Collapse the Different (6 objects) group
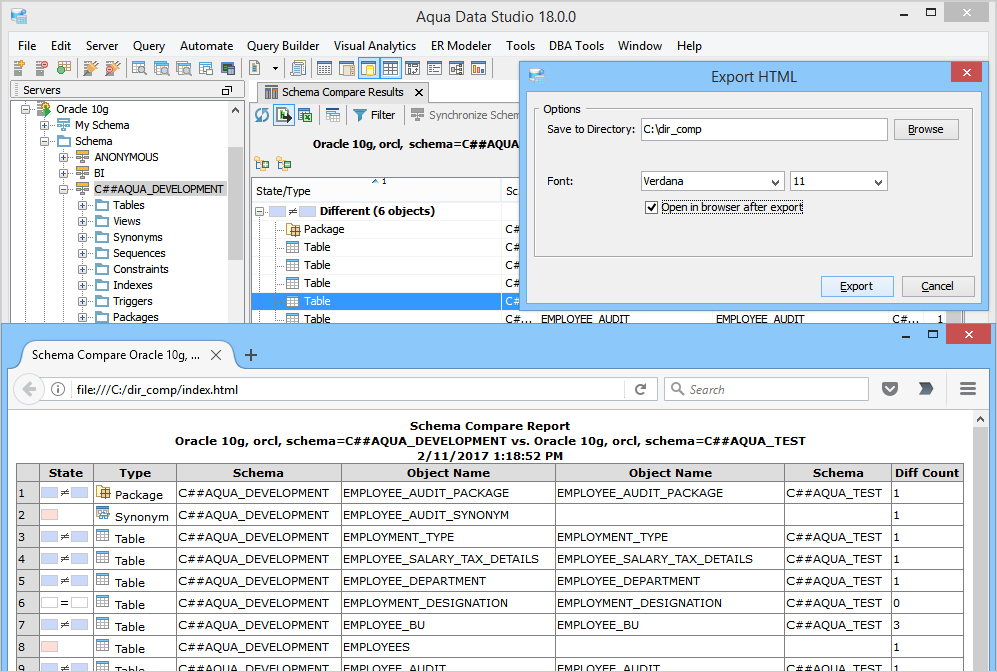 [259, 211]
